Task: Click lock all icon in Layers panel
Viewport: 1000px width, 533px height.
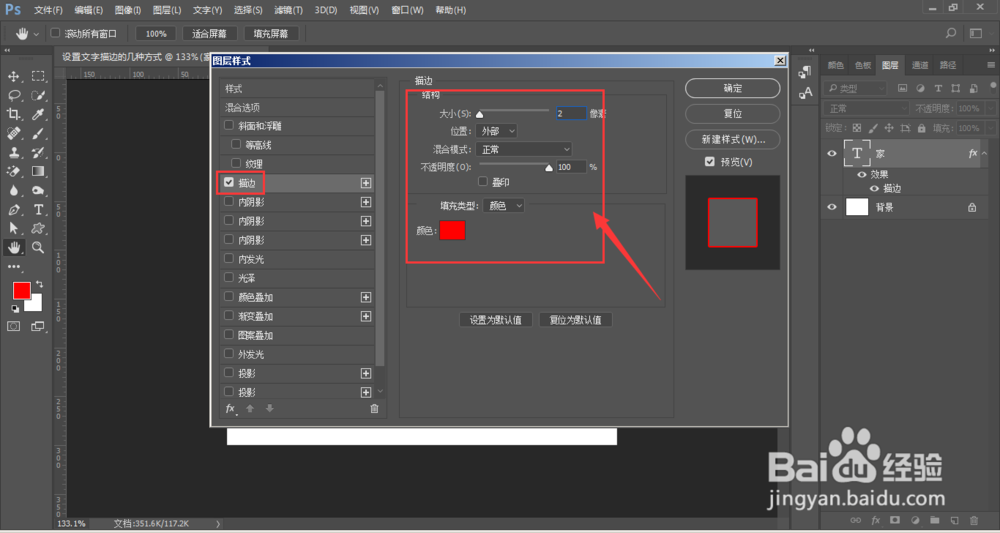Action: 922,128
